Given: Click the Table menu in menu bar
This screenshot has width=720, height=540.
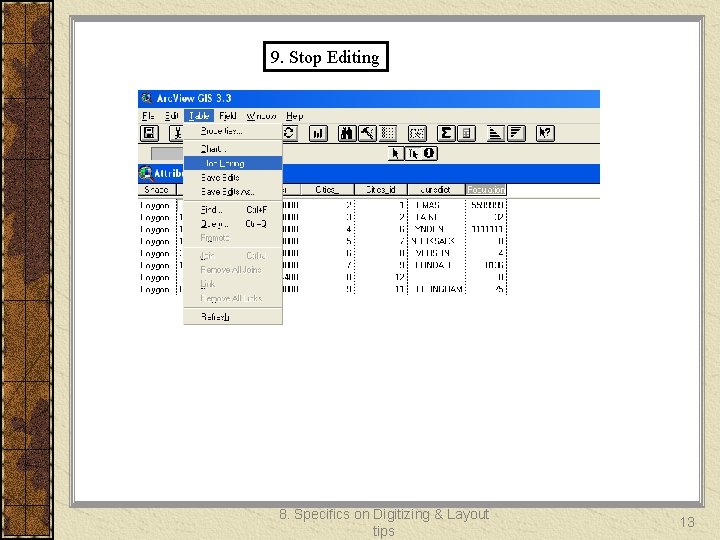Looking at the screenshot, I should click(199, 116).
